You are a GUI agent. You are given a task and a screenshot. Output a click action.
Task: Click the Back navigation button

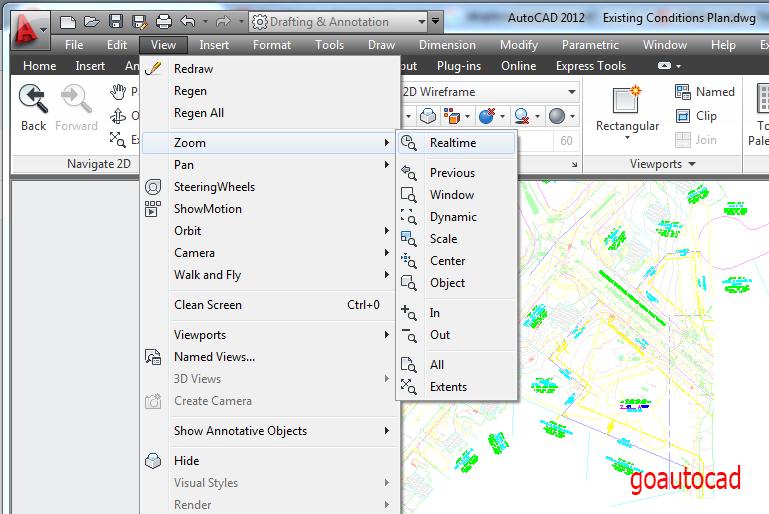33,108
